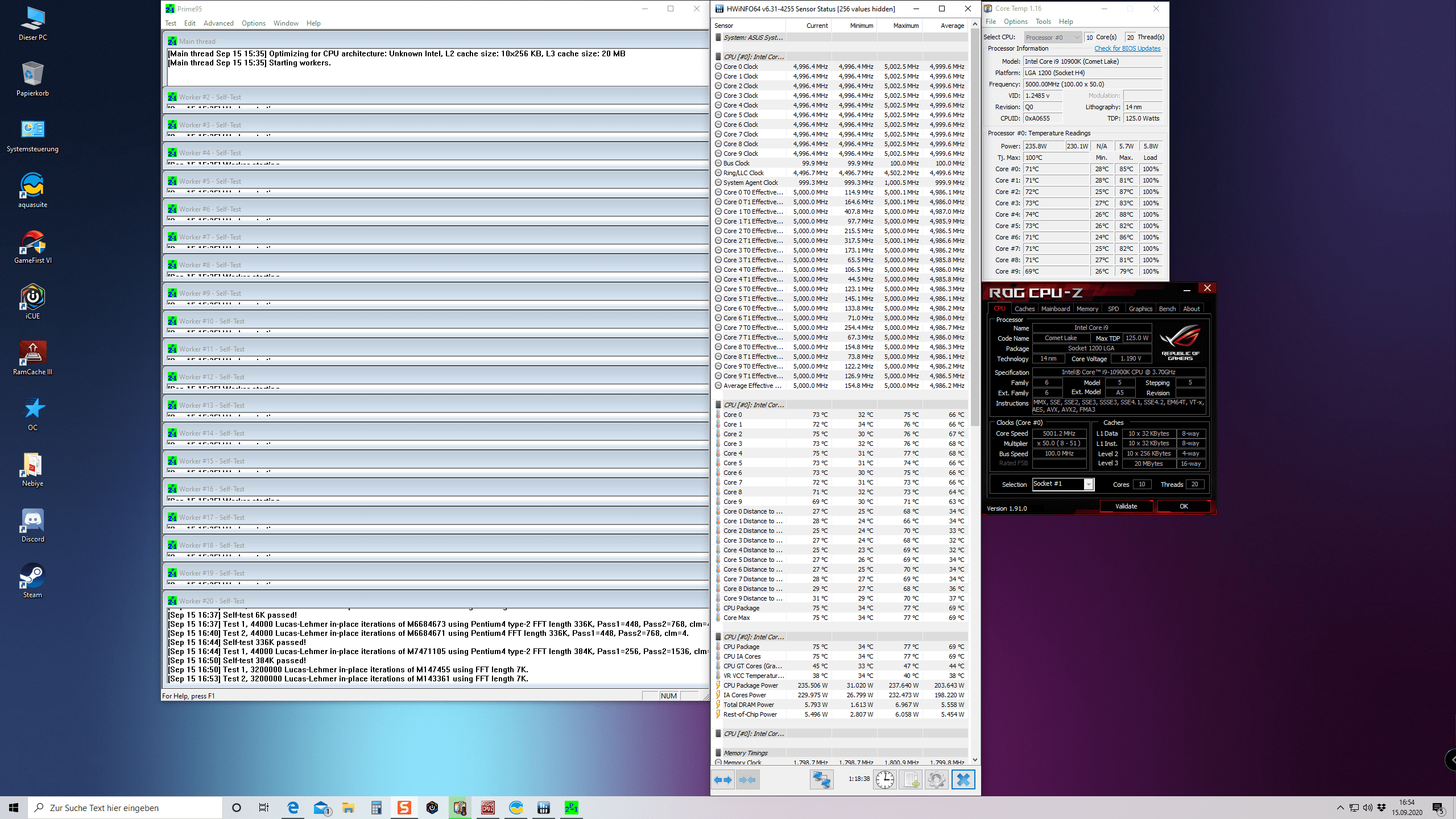This screenshot has height=819, width=1456.
Task: Open Snagit taskbar icon
Action: 404,808
